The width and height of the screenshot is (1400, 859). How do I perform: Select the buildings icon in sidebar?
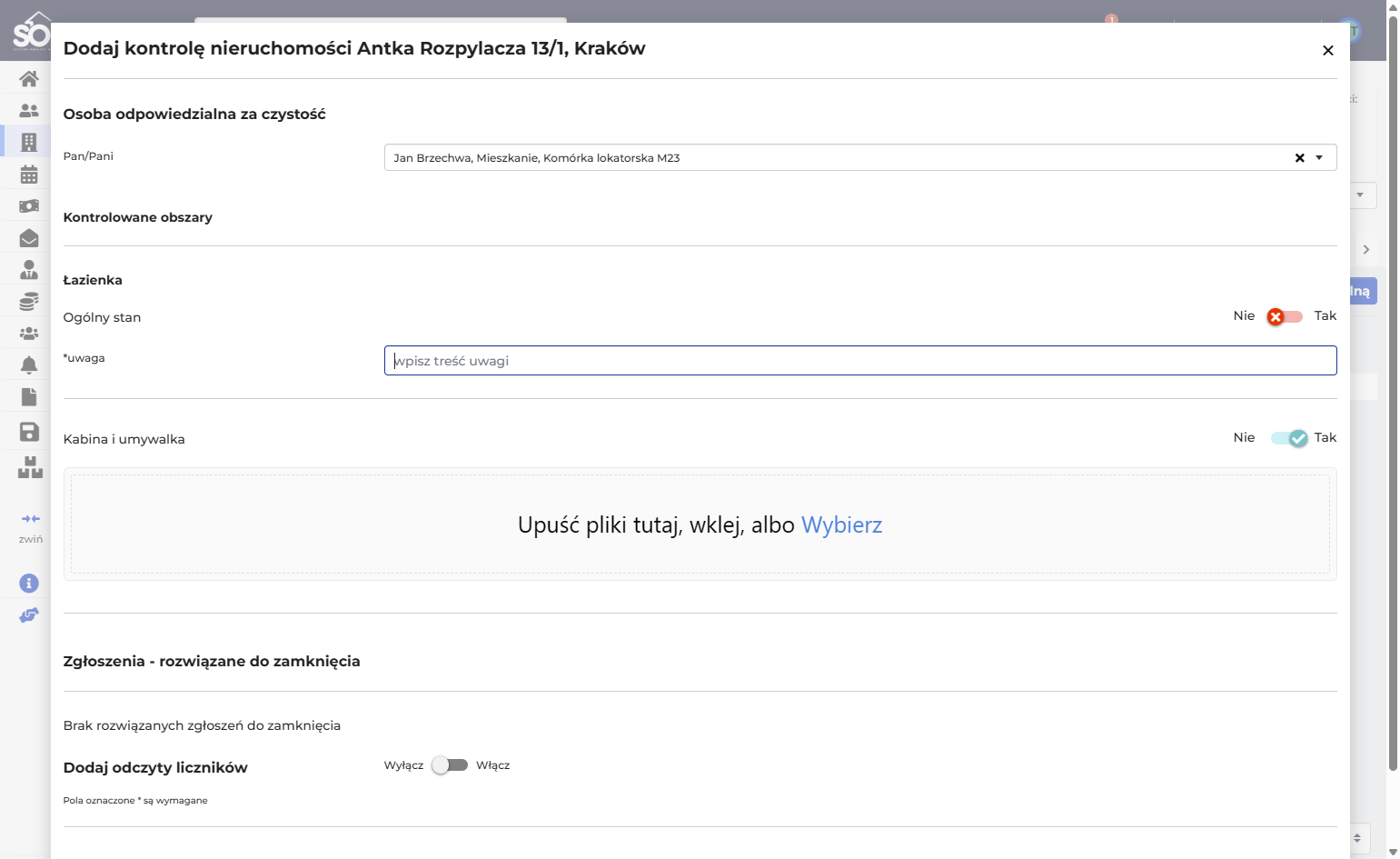point(29,142)
